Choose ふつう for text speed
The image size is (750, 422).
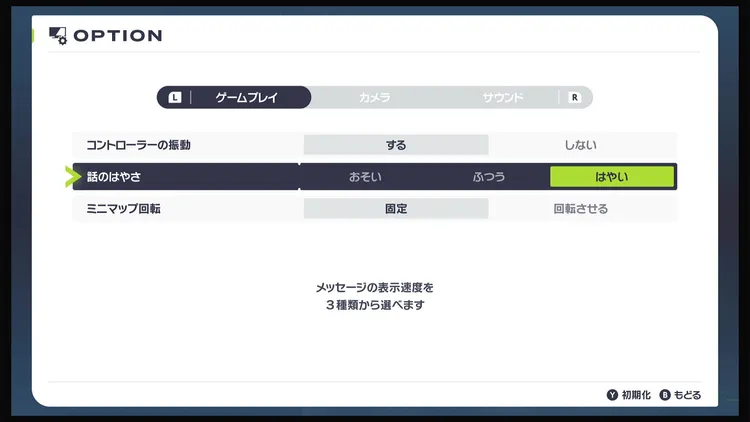(x=488, y=177)
